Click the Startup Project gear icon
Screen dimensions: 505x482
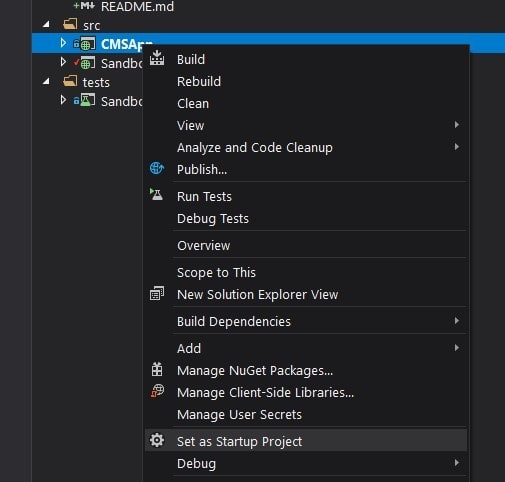[x=157, y=440]
